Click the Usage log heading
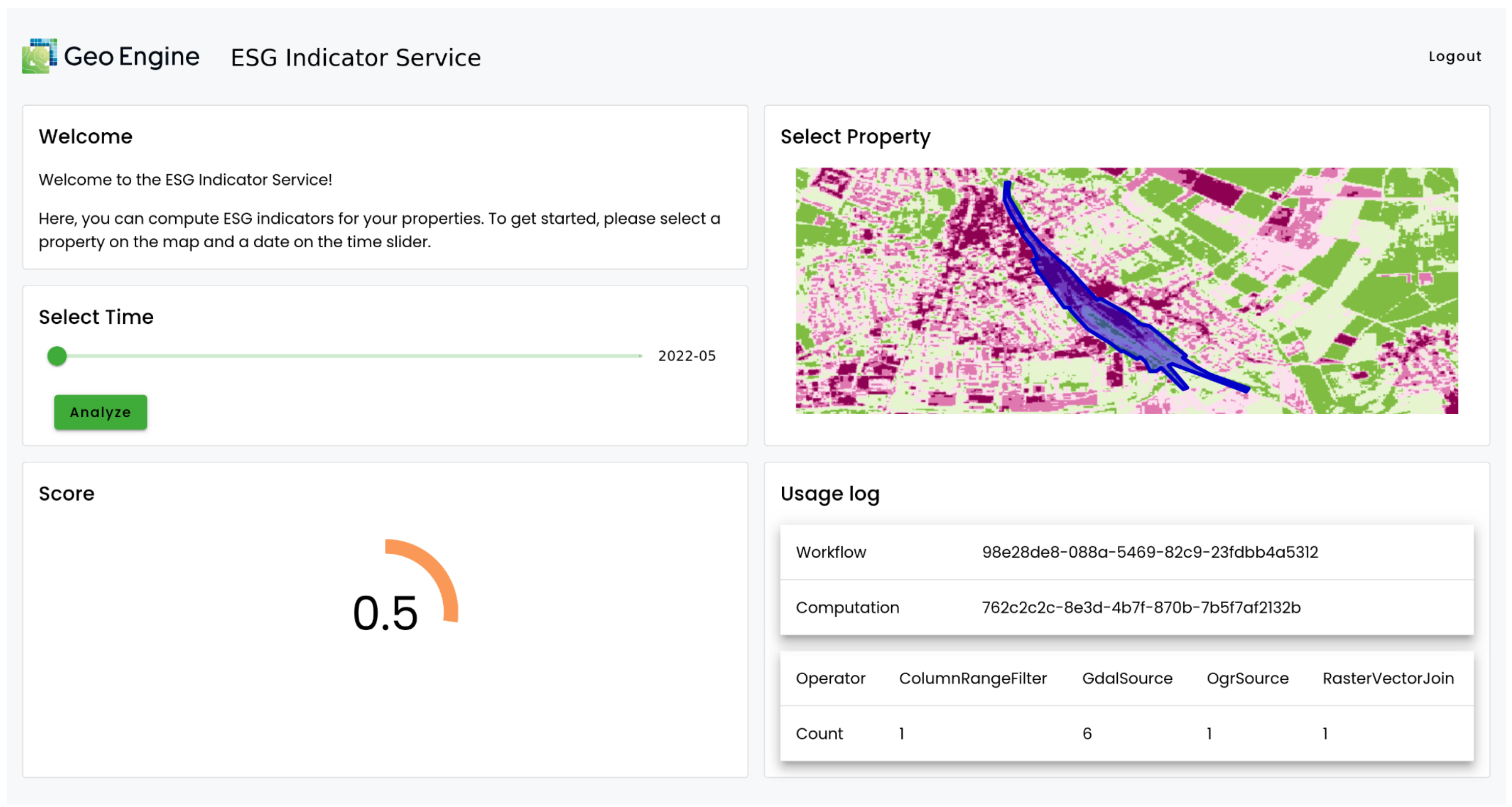Viewport: 1512px width, 807px height. pyautogui.click(x=830, y=494)
